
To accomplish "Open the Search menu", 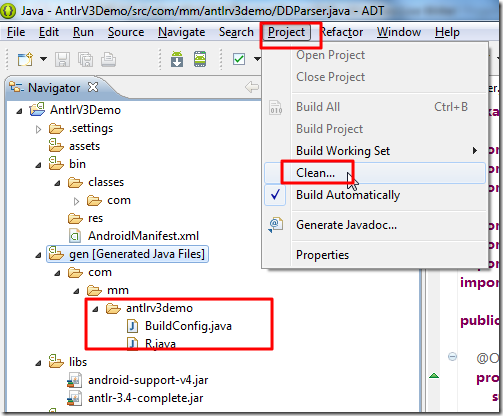I will click(236, 32).
